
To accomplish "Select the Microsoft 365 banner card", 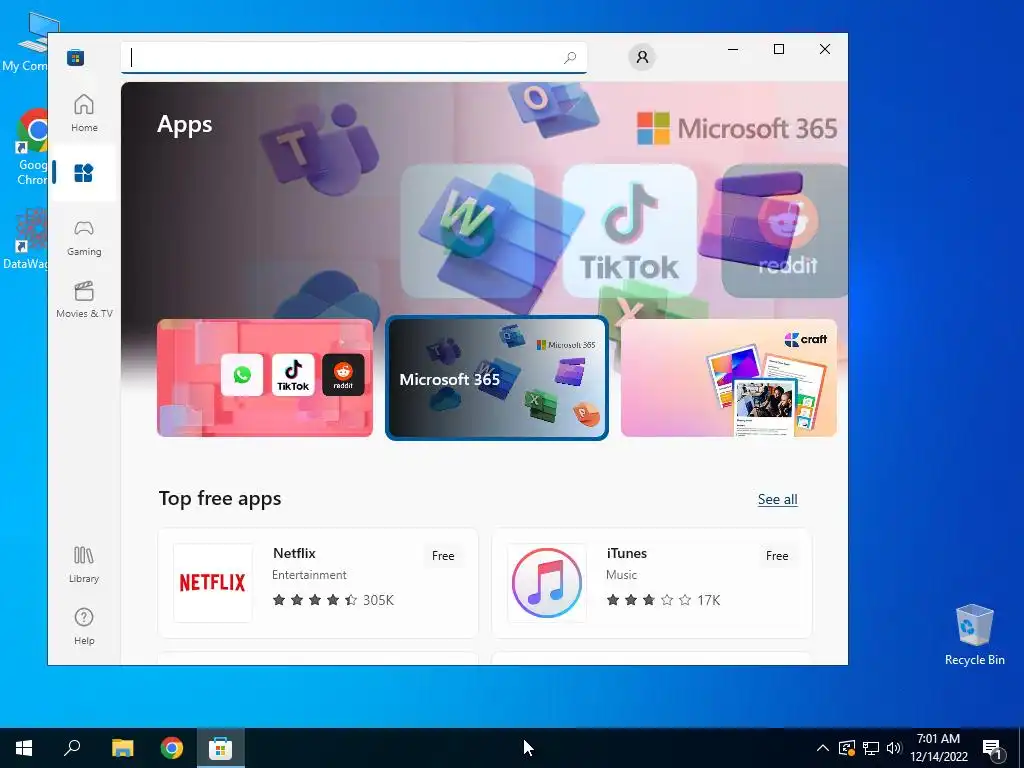I will pos(497,378).
